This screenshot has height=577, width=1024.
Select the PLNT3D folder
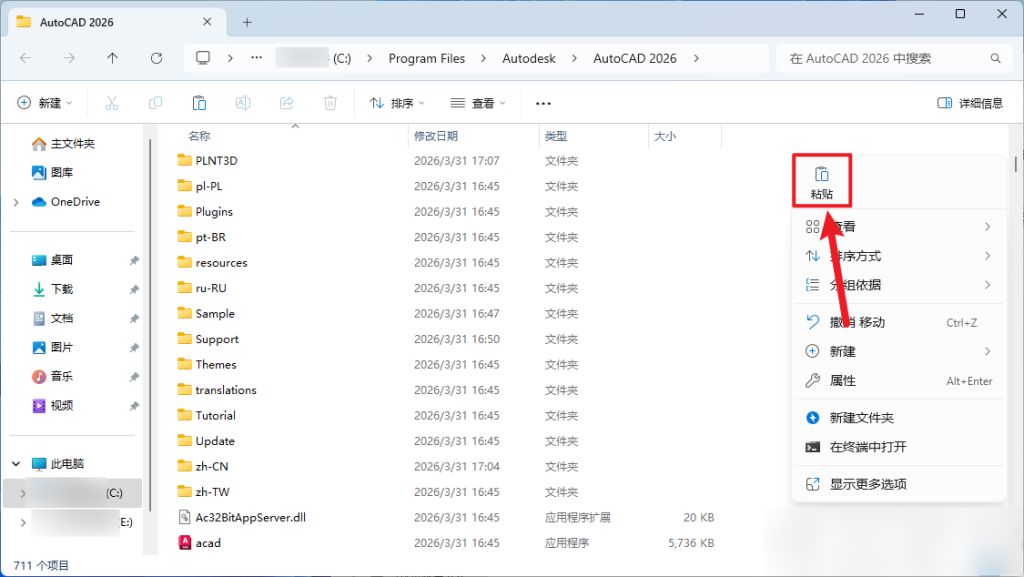pyautogui.click(x=208, y=161)
